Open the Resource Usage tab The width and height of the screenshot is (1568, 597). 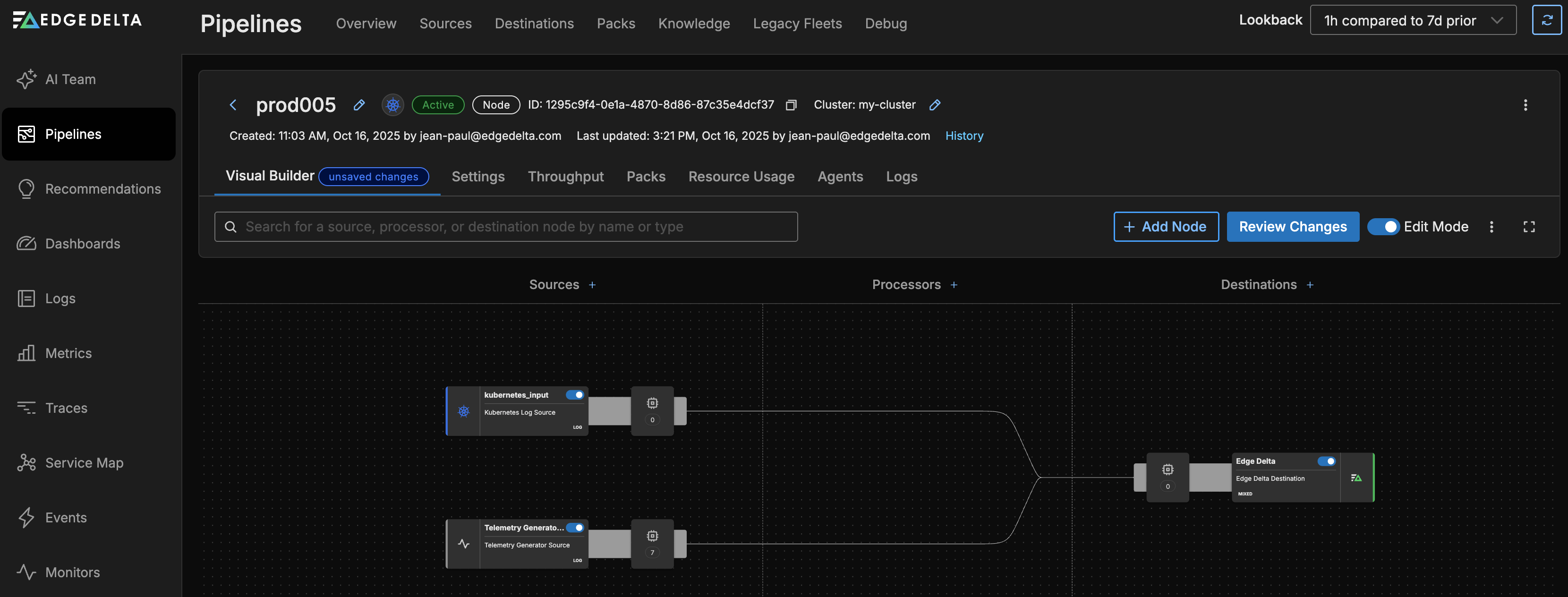point(741,177)
